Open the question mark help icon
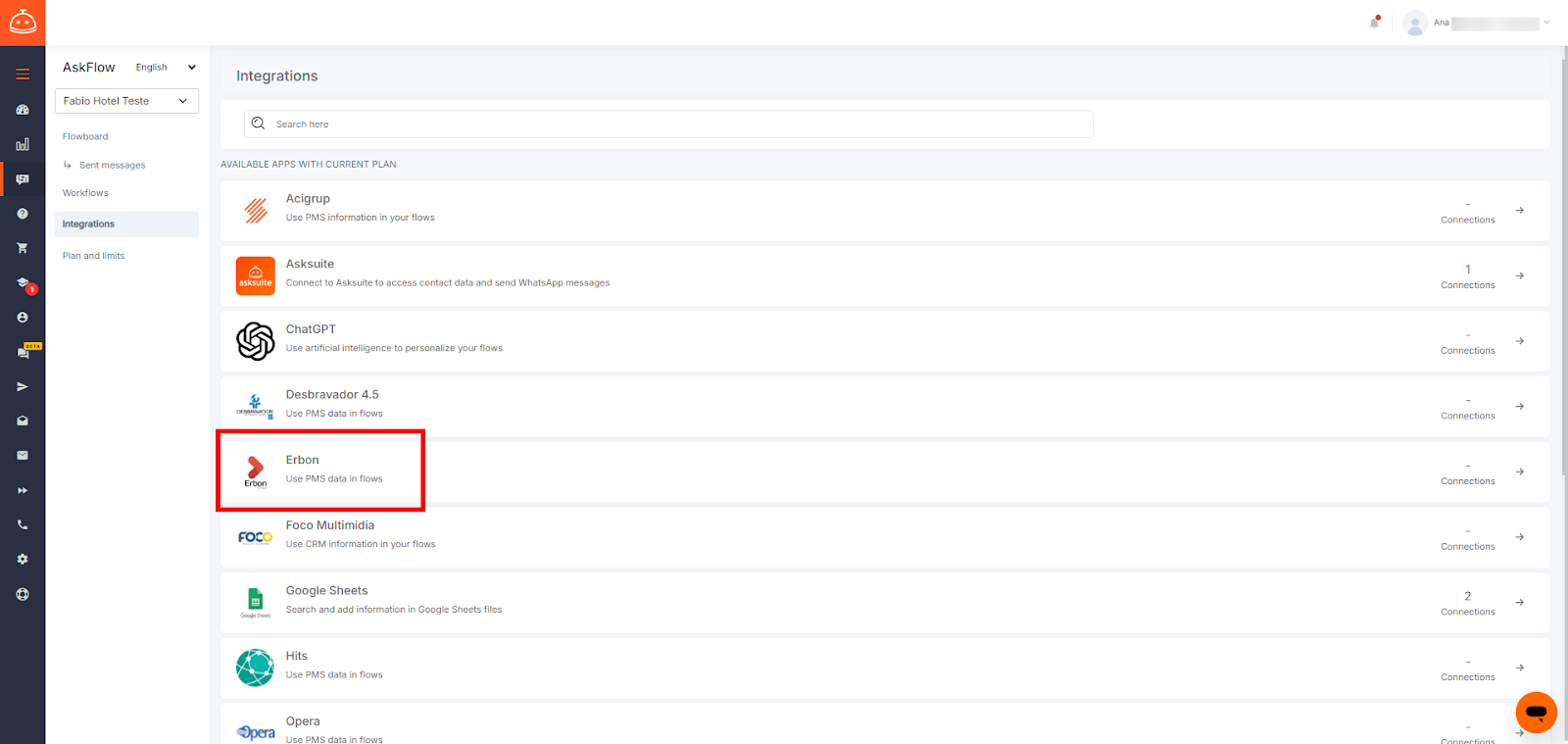This screenshot has height=744, width=1568. click(23, 214)
